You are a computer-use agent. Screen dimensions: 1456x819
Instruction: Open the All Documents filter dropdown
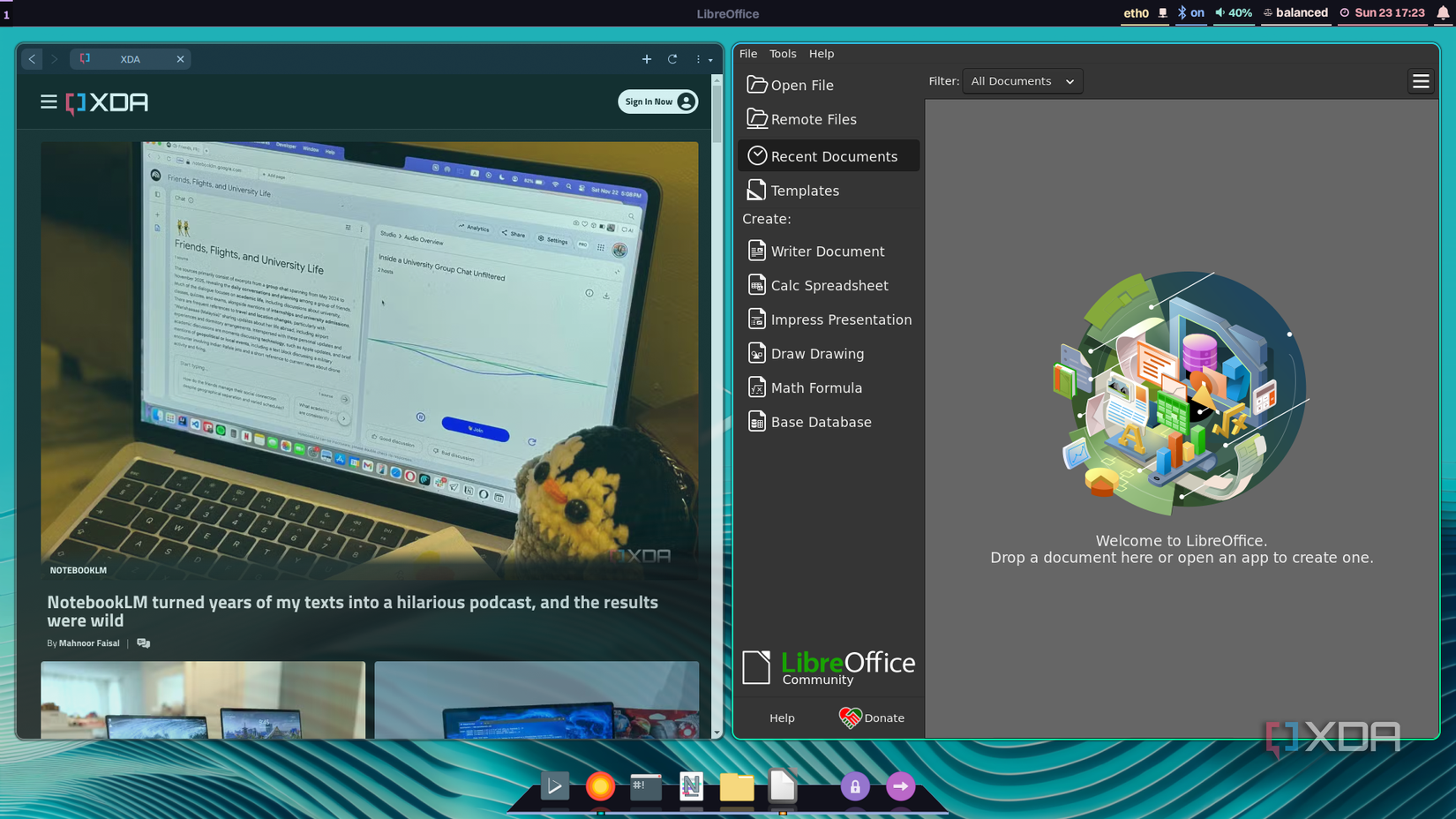tap(1021, 80)
